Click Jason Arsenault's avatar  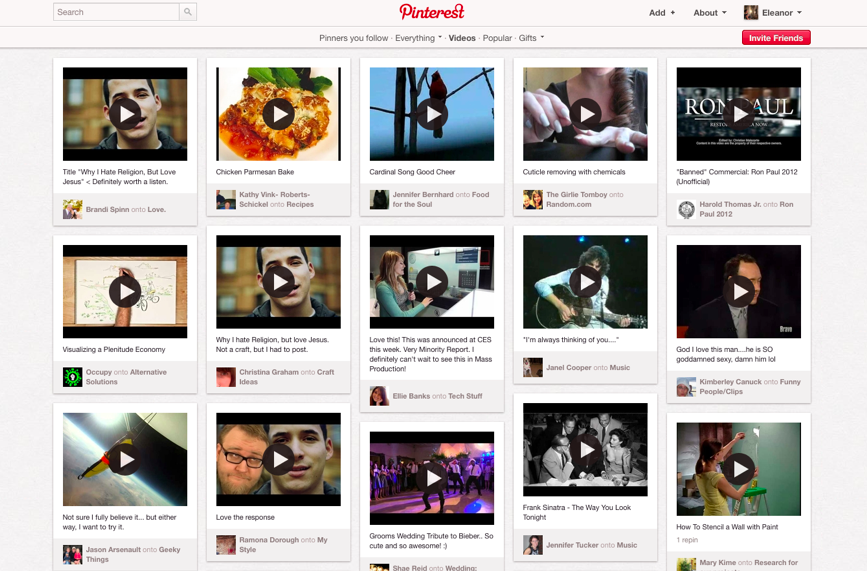pyautogui.click(x=72, y=554)
